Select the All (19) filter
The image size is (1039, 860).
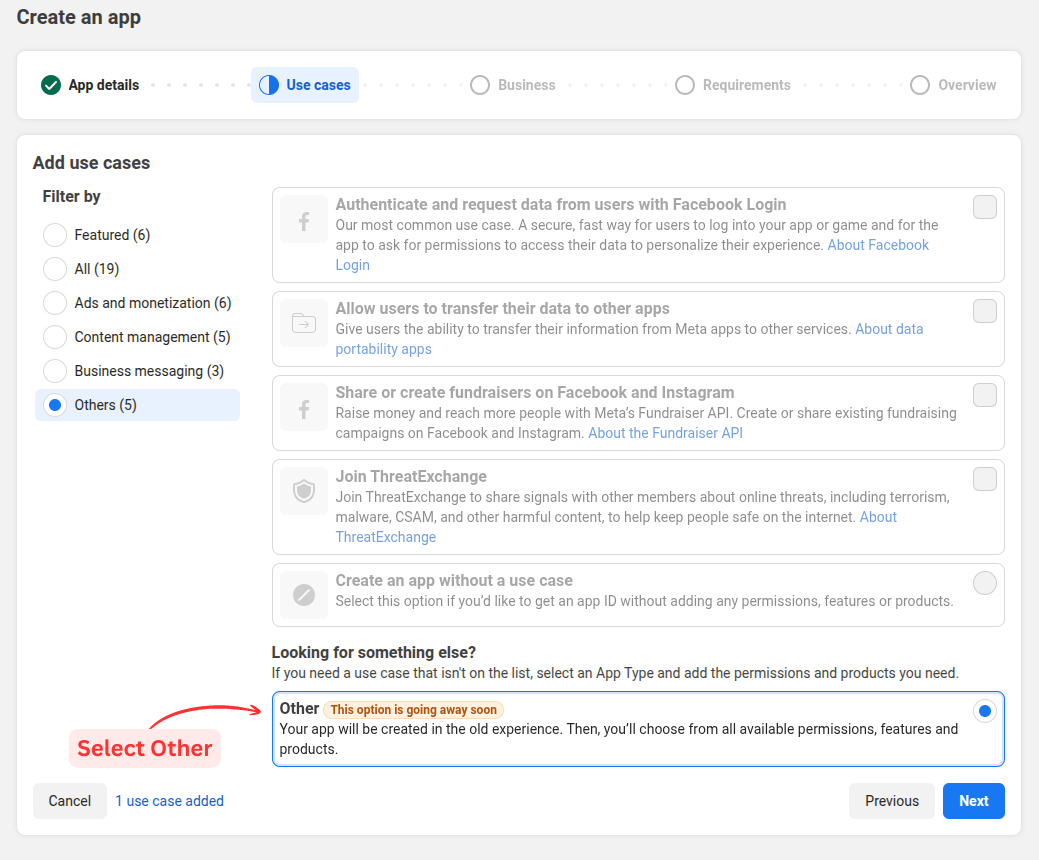55,269
